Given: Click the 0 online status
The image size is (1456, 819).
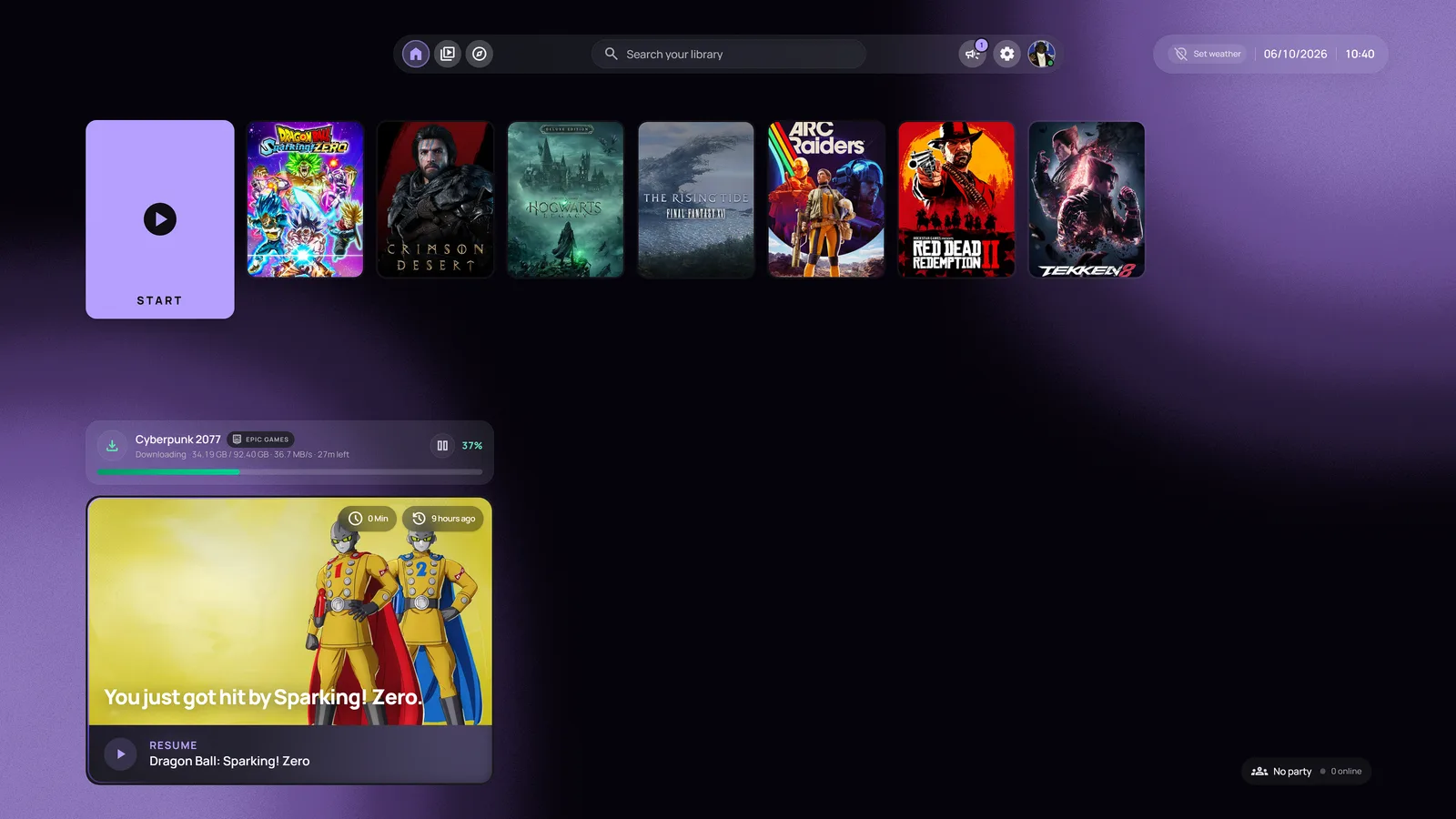Looking at the screenshot, I should 1341,771.
